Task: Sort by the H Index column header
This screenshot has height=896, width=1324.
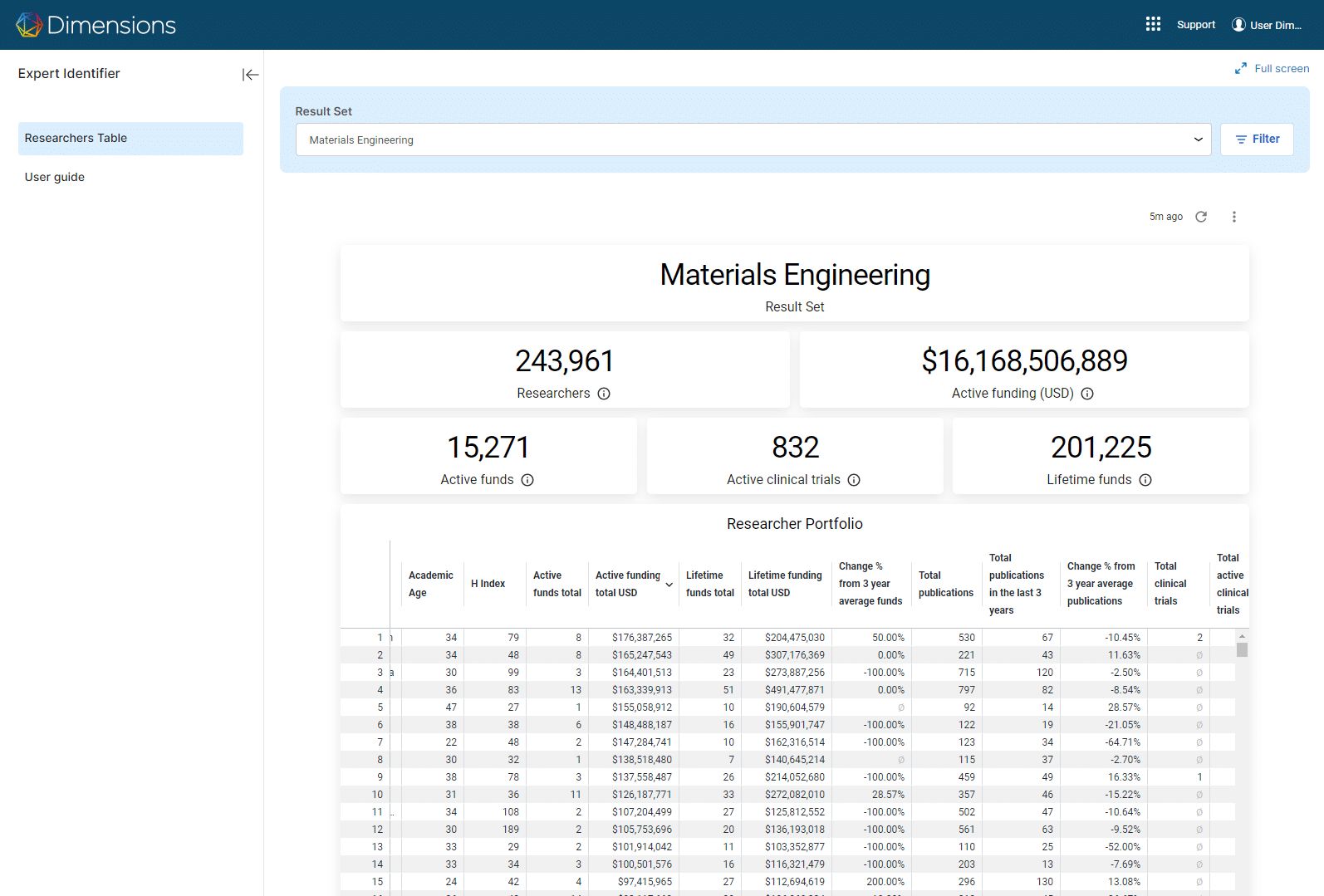Action: (x=488, y=584)
